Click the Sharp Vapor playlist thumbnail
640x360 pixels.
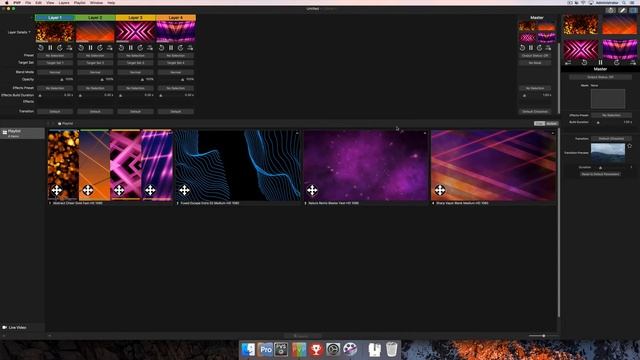point(493,165)
